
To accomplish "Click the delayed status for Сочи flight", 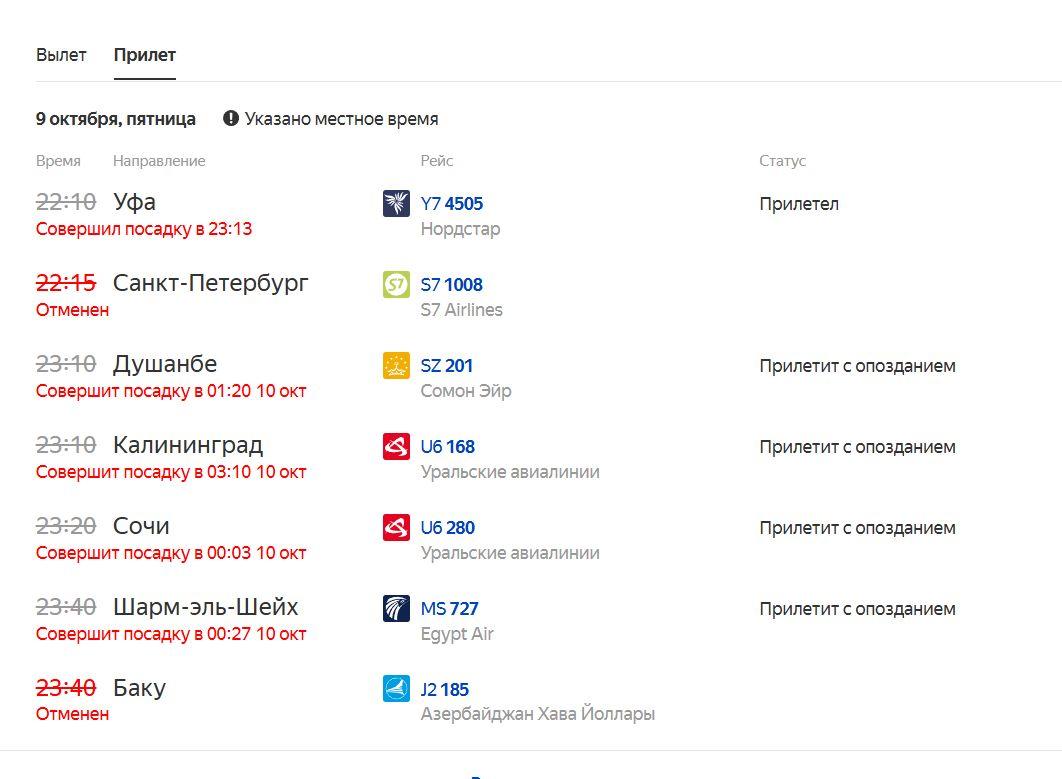I will [x=857, y=528].
